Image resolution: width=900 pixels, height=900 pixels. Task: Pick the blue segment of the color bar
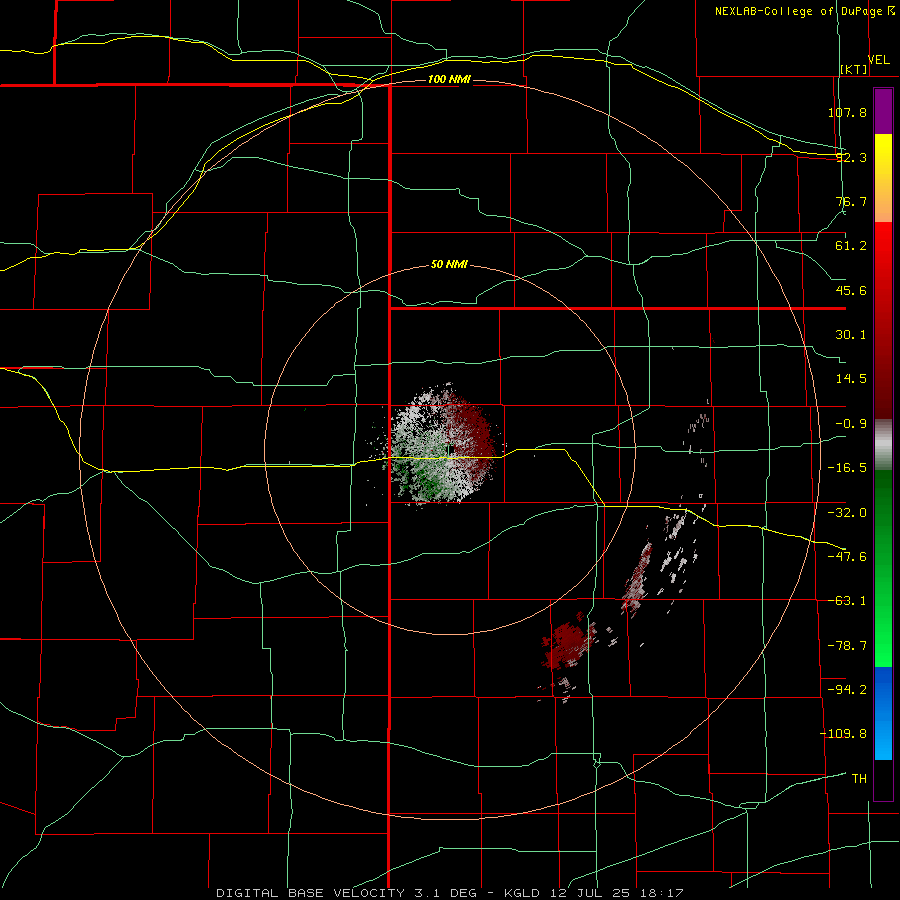[883, 713]
